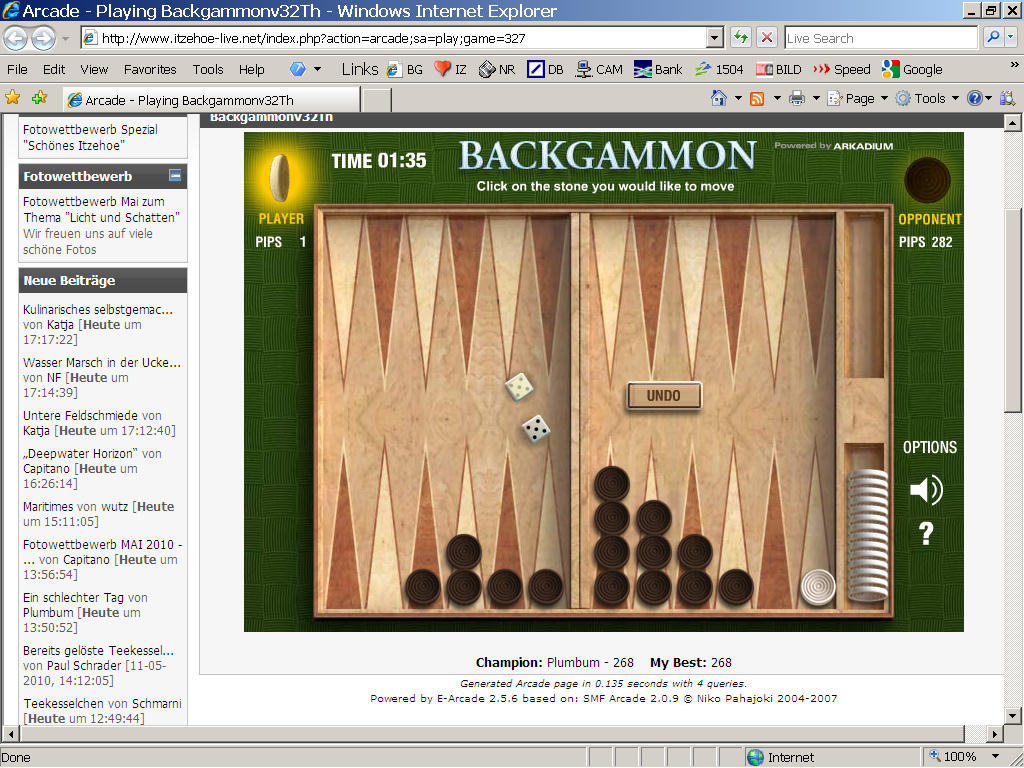Open the Favorites menu
1024x768 pixels.
click(x=149, y=69)
